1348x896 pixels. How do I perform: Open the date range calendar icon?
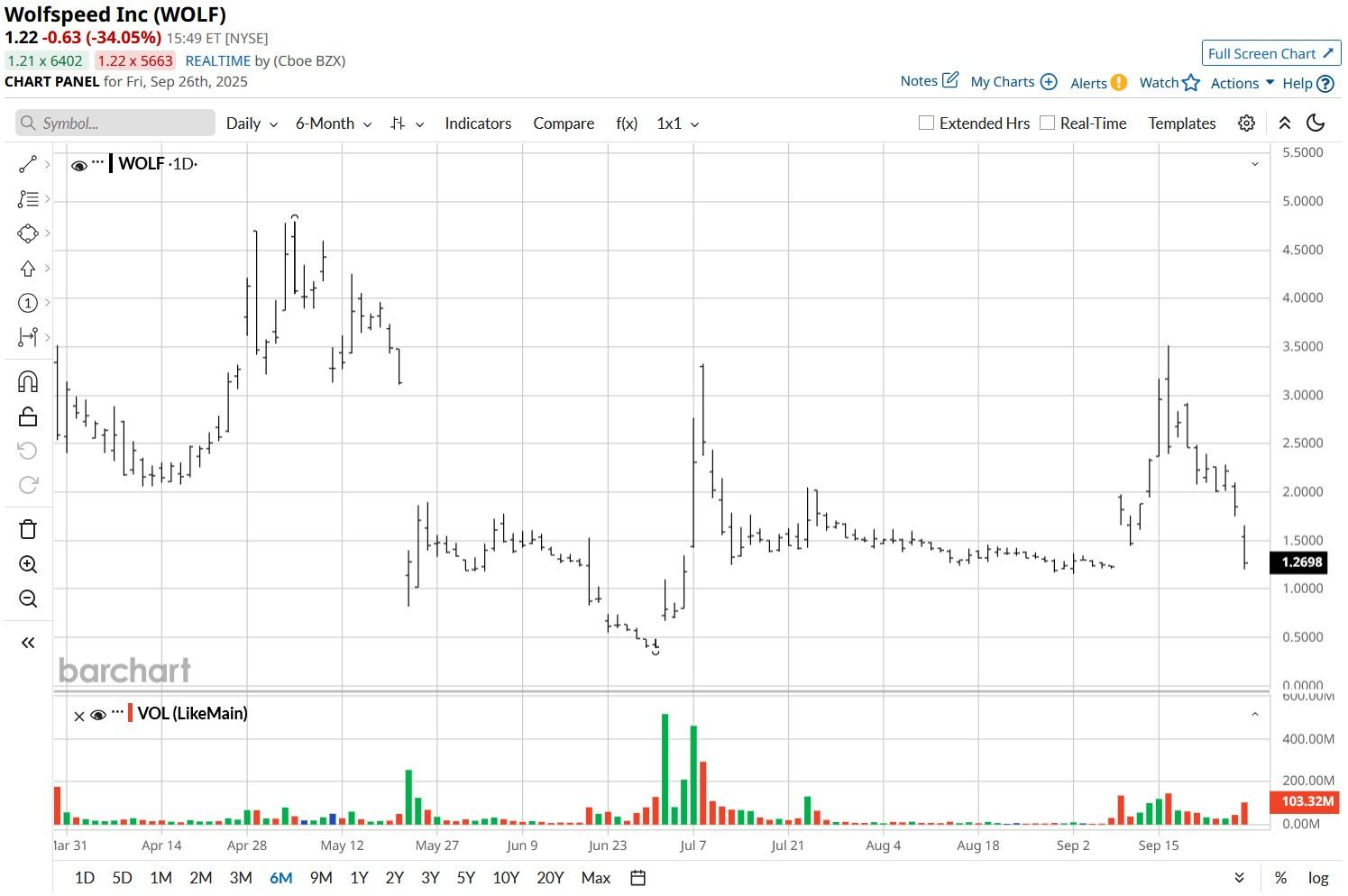[637, 878]
